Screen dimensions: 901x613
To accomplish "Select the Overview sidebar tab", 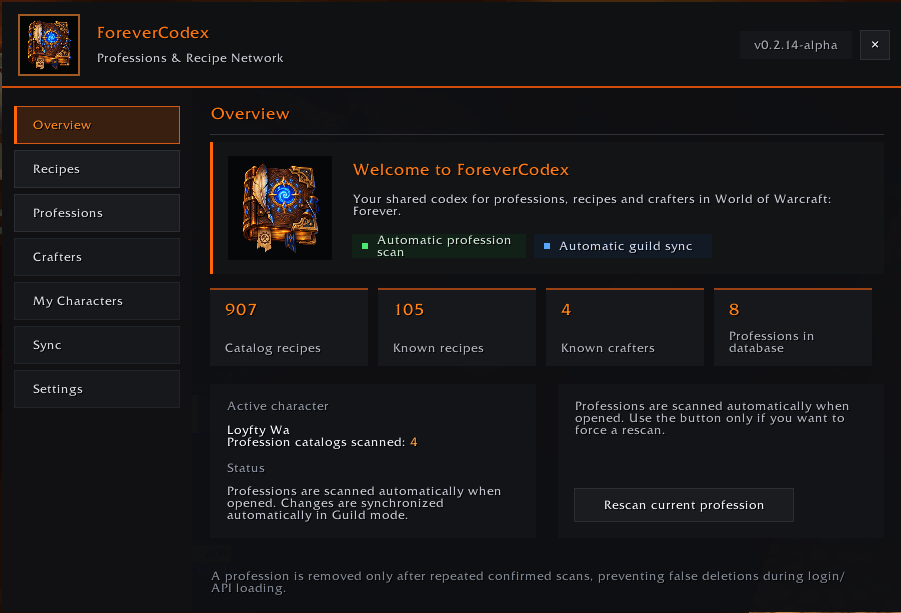I will (97, 125).
